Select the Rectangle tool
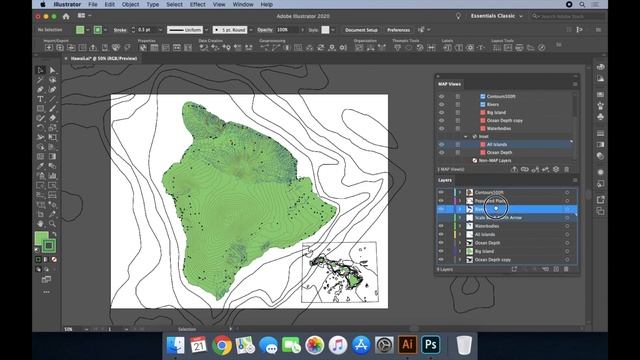640x360 pixels. tap(40, 109)
